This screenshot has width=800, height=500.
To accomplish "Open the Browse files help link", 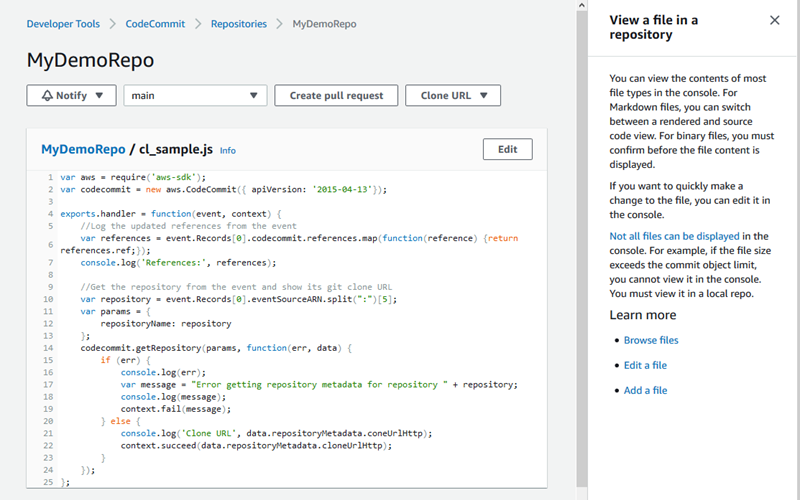I will [x=651, y=341].
